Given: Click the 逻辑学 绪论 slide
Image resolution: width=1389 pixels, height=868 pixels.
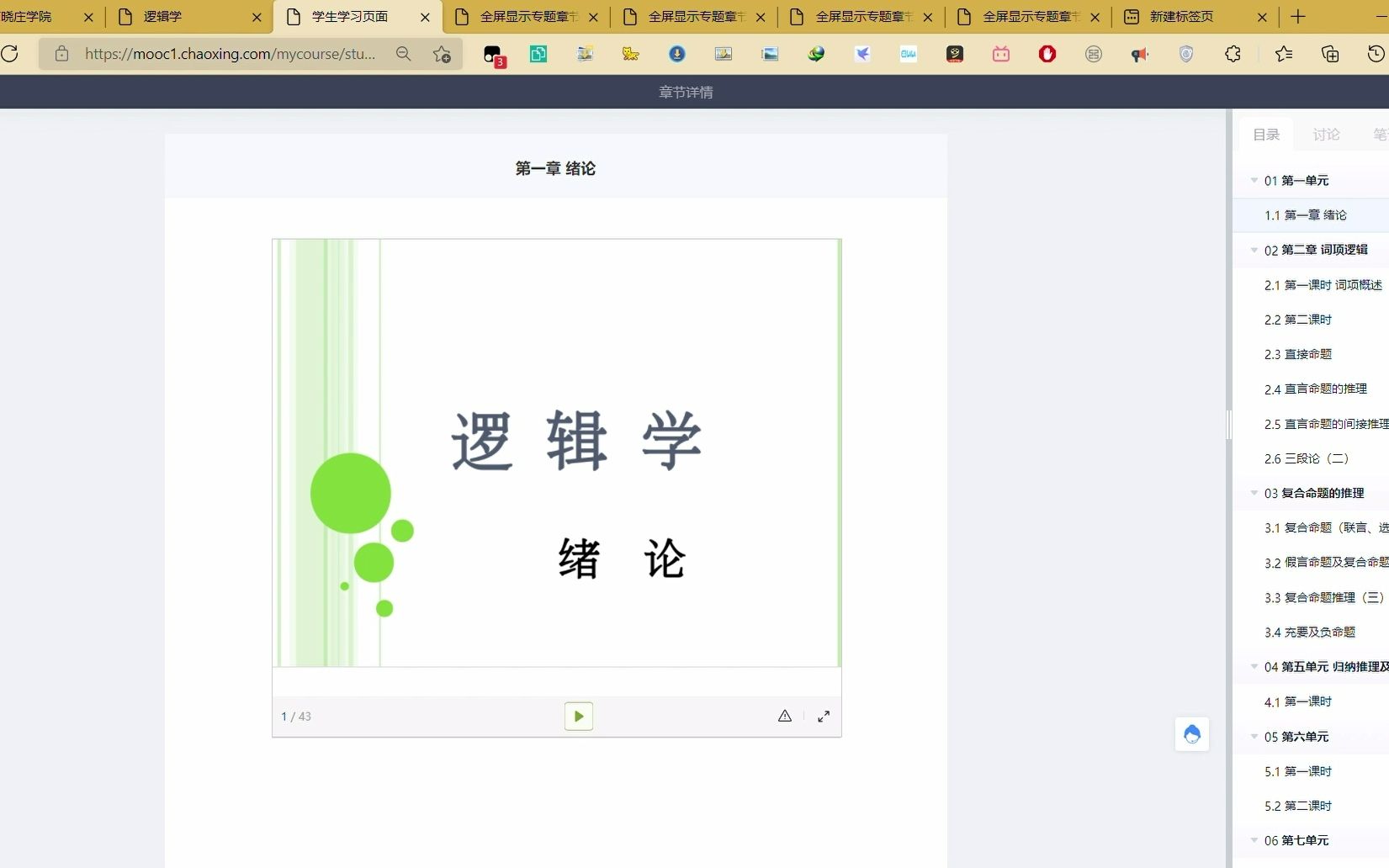Looking at the screenshot, I should tap(557, 453).
